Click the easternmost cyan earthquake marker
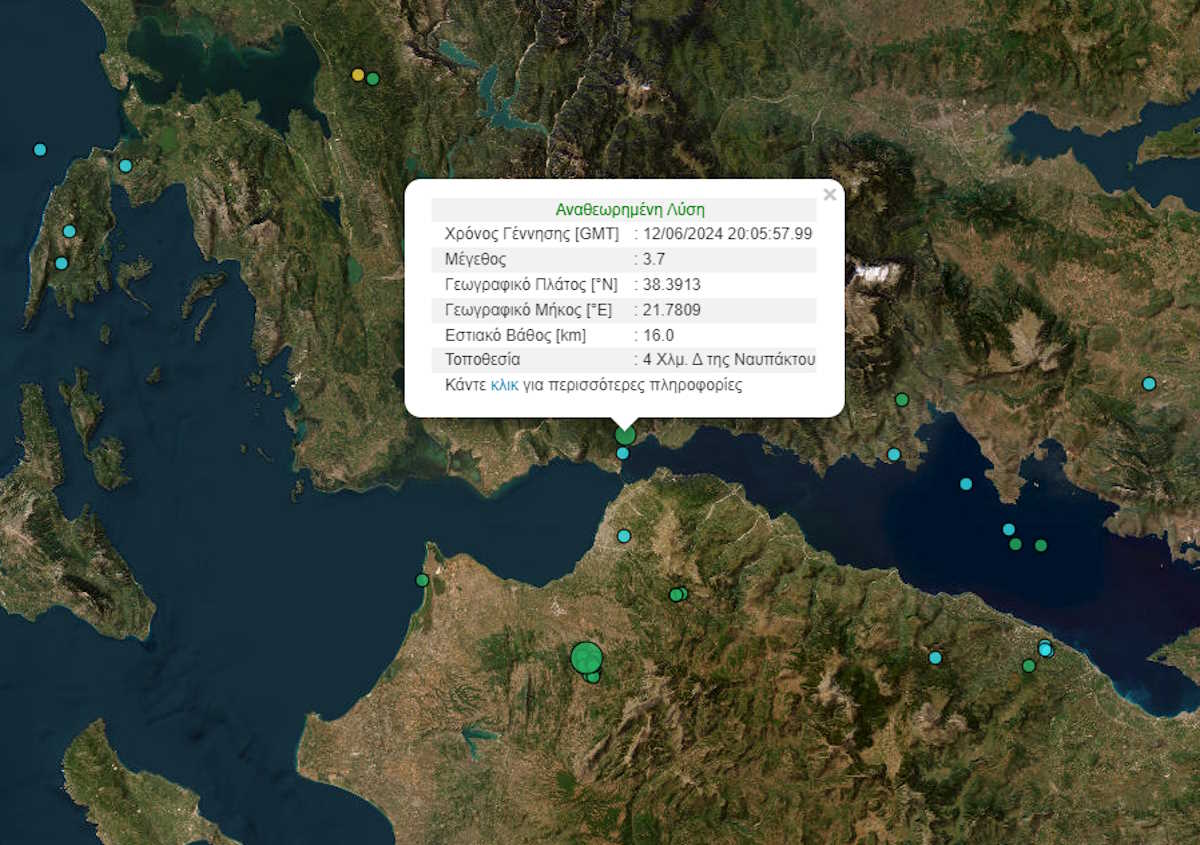Screen dimensions: 1200x845 click(1149, 383)
